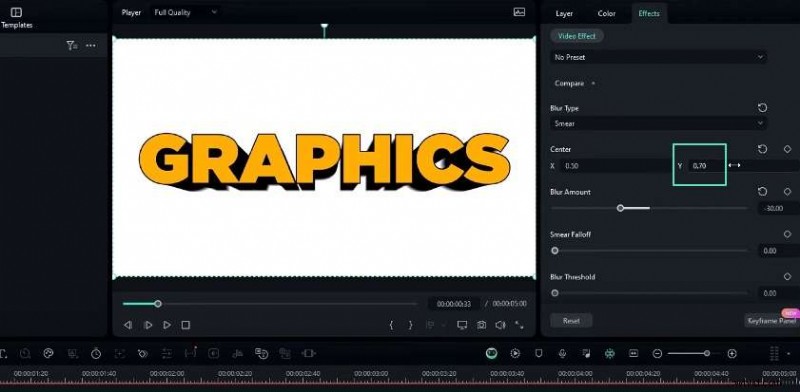
Task: Set mark out with right brace icon
Action: (410, 325)
